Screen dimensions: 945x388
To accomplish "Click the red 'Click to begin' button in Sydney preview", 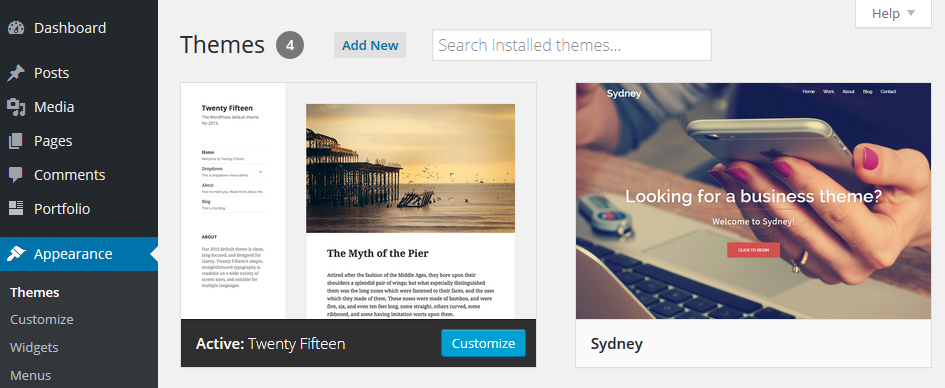I will click(753, 250).
